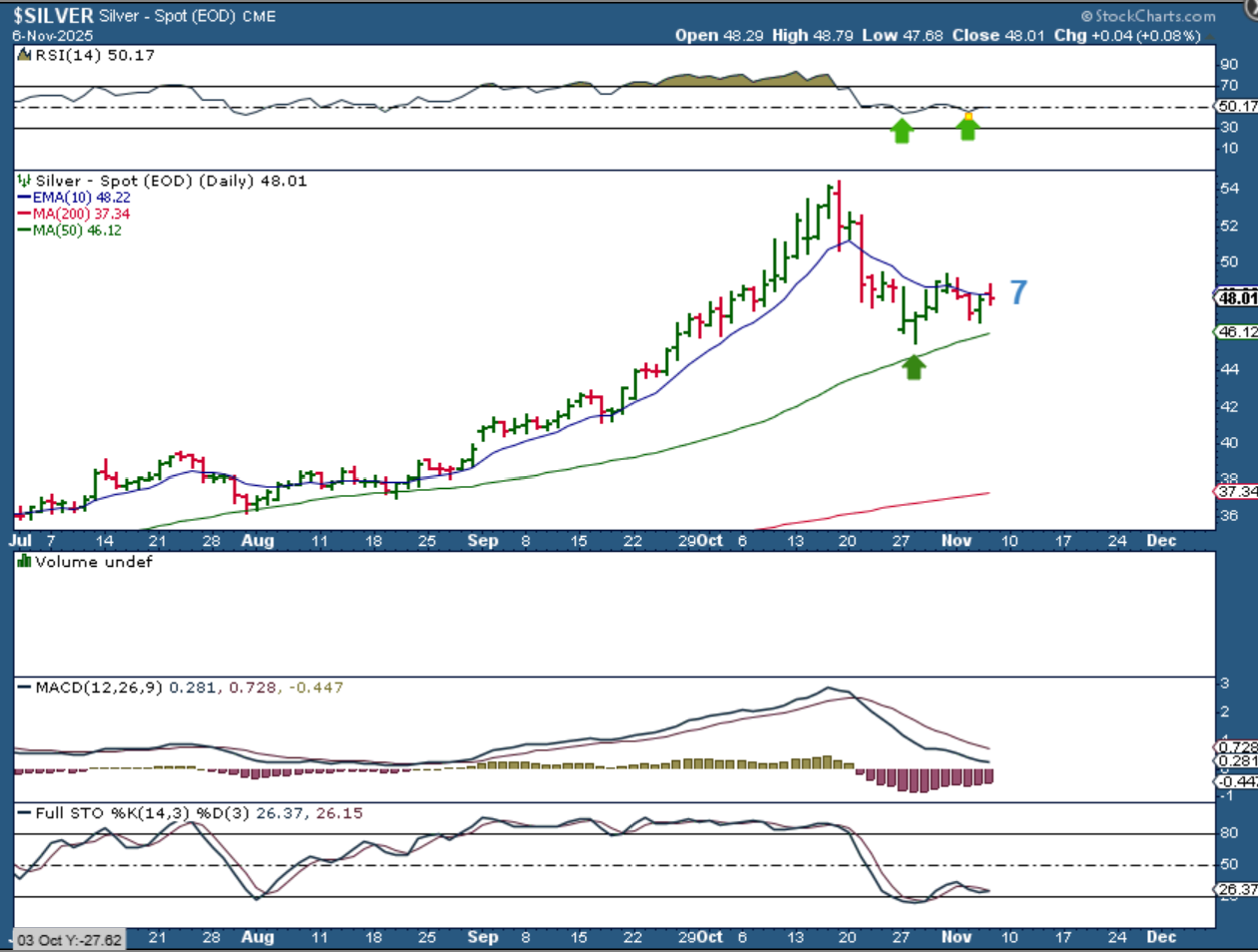Click the High 48.79 value

[x=814, y=35]
